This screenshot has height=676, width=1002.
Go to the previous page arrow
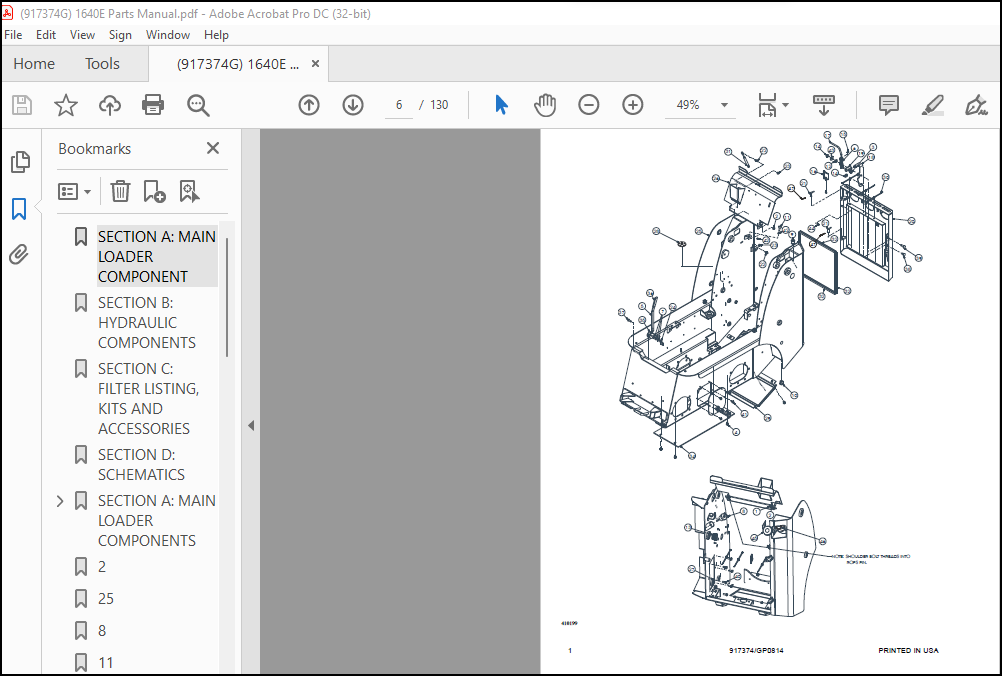(x=309, y=105)
